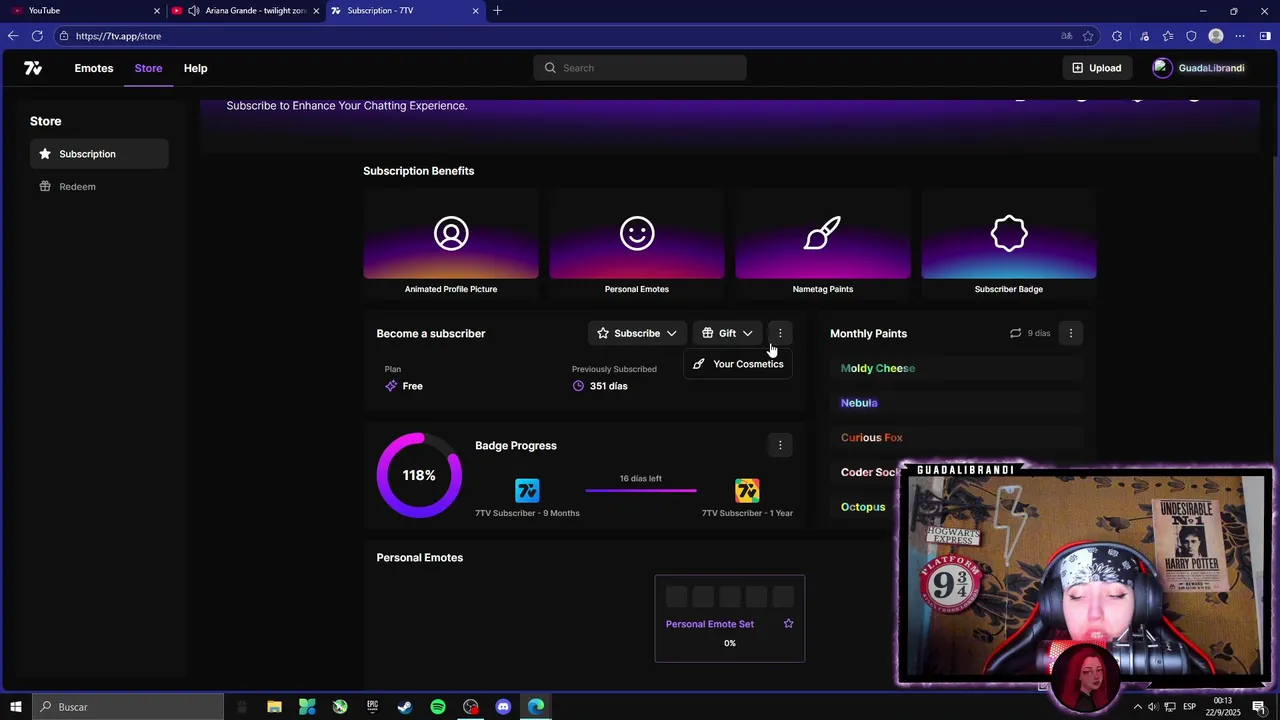This screenshot has height=720, width=1280.
Task: Open the browser profile avatar
Action: click(x=1216, y=36)
